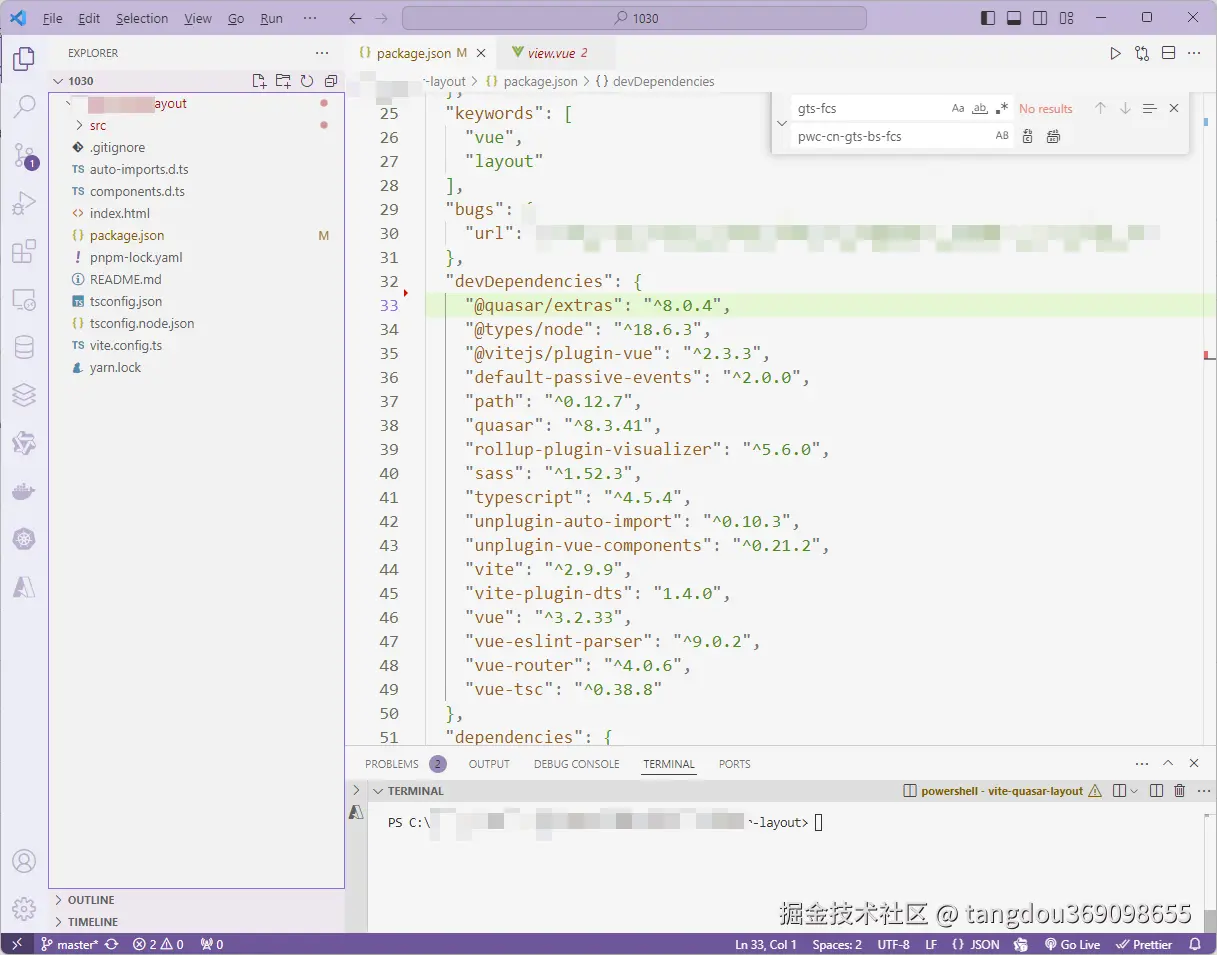
Task: Run the file using the play icon
Action: point(1116,54)
